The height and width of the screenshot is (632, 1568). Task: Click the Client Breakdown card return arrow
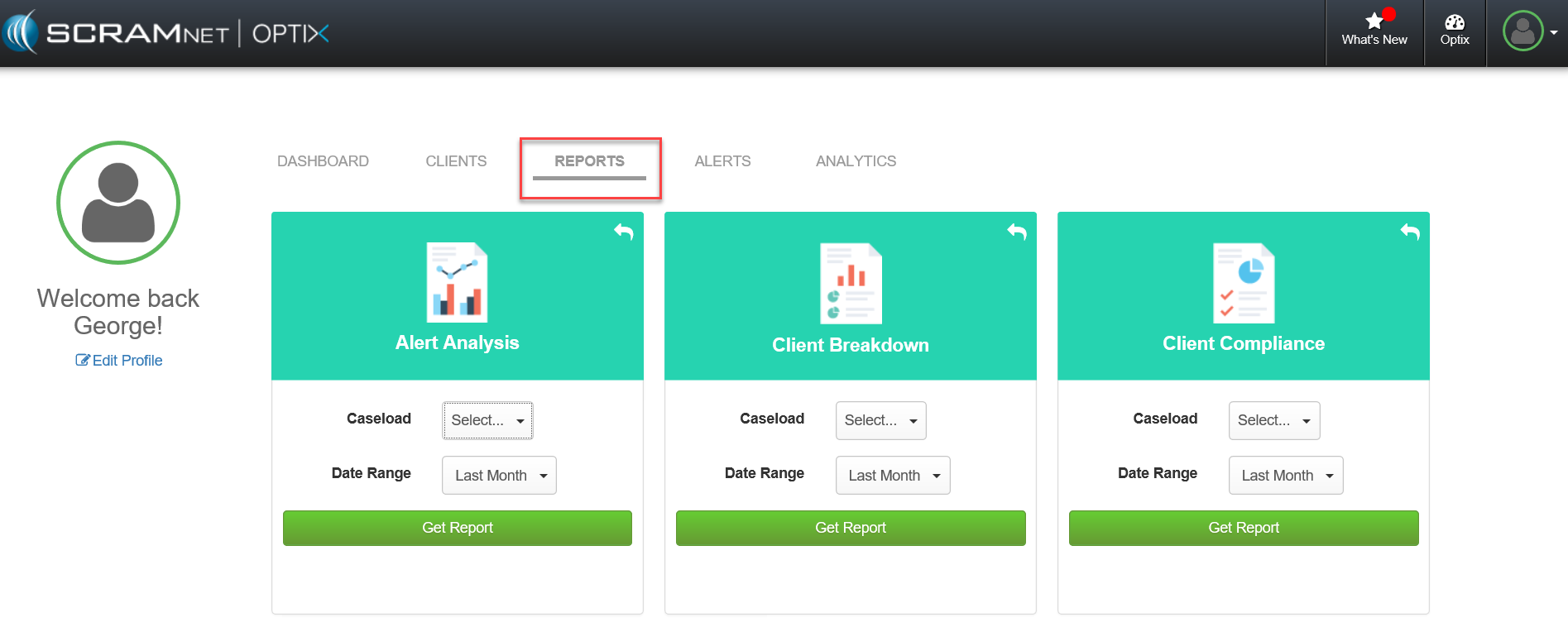(x=1016, y=232)
